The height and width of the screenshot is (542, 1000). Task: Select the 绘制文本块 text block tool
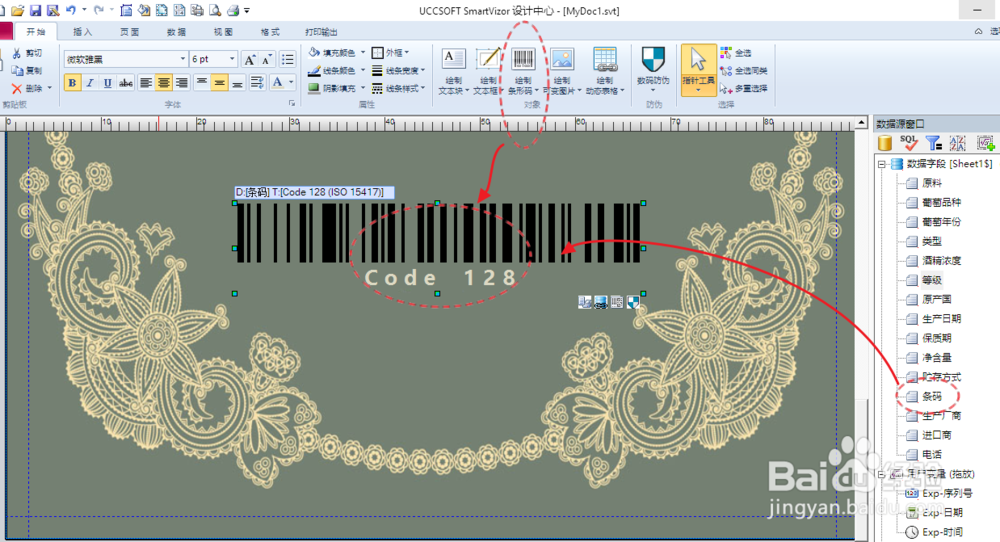[453, 71]
